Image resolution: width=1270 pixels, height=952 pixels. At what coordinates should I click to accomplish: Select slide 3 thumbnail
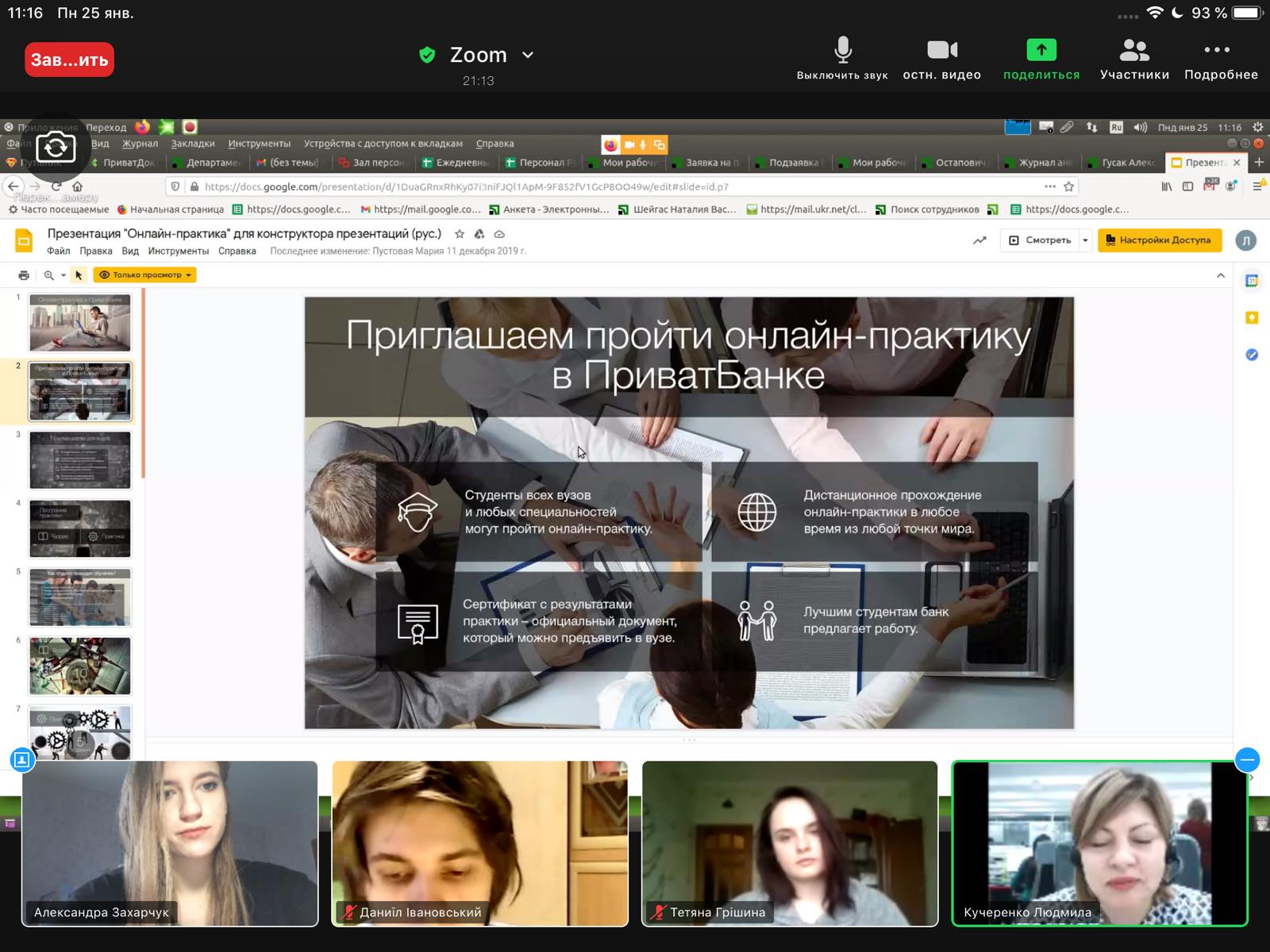pos(80,460)
